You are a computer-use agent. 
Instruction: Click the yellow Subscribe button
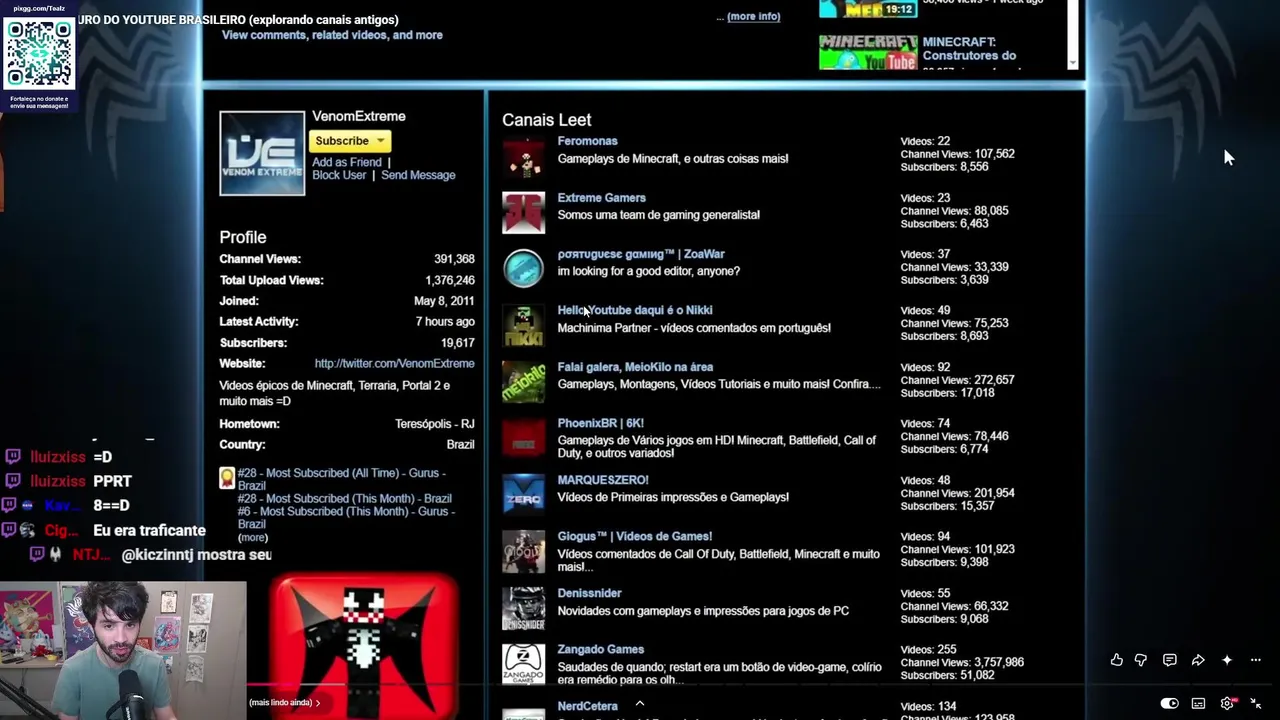350,141
